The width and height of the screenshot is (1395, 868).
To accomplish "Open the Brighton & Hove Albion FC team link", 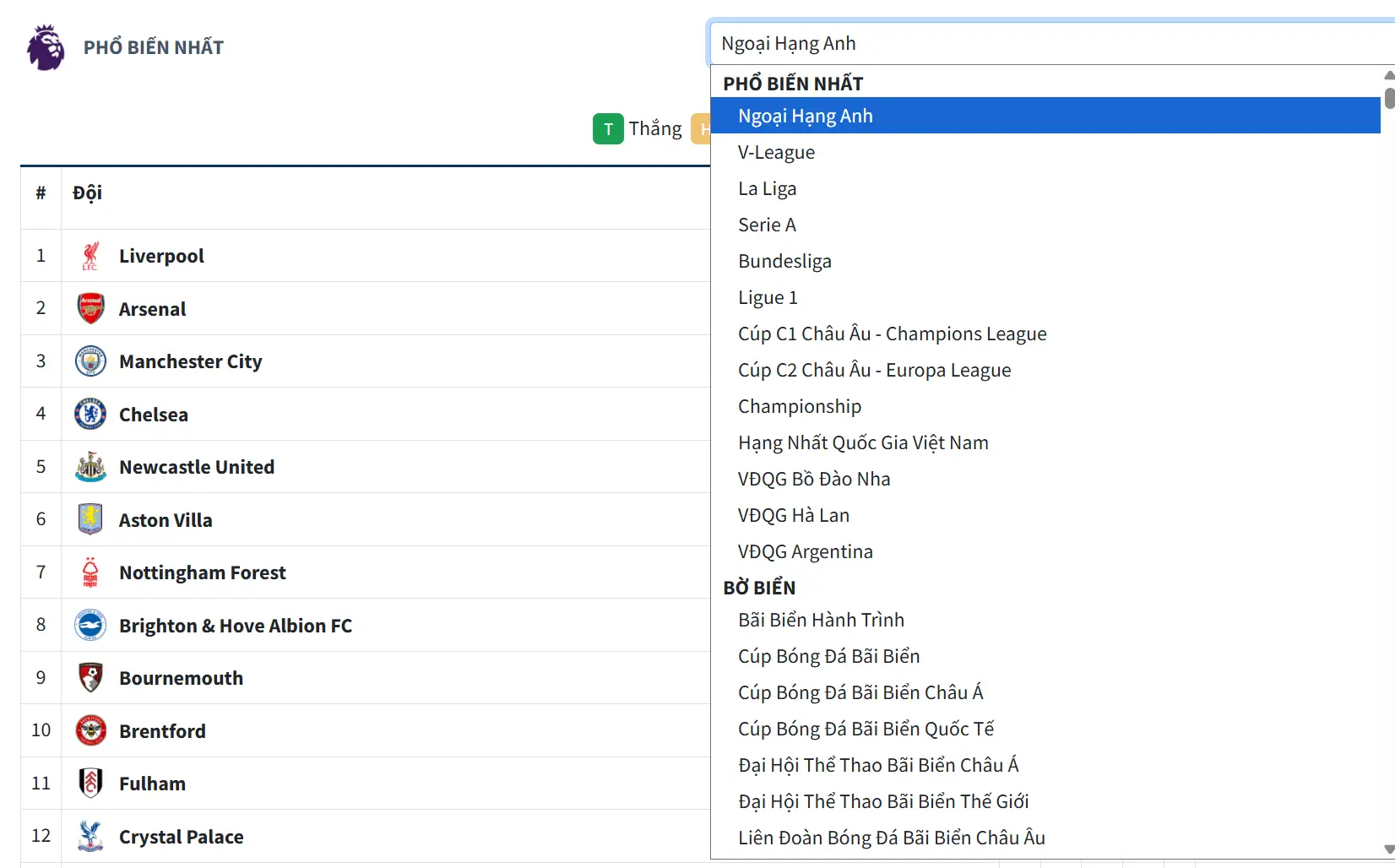I will coord(236,626).
